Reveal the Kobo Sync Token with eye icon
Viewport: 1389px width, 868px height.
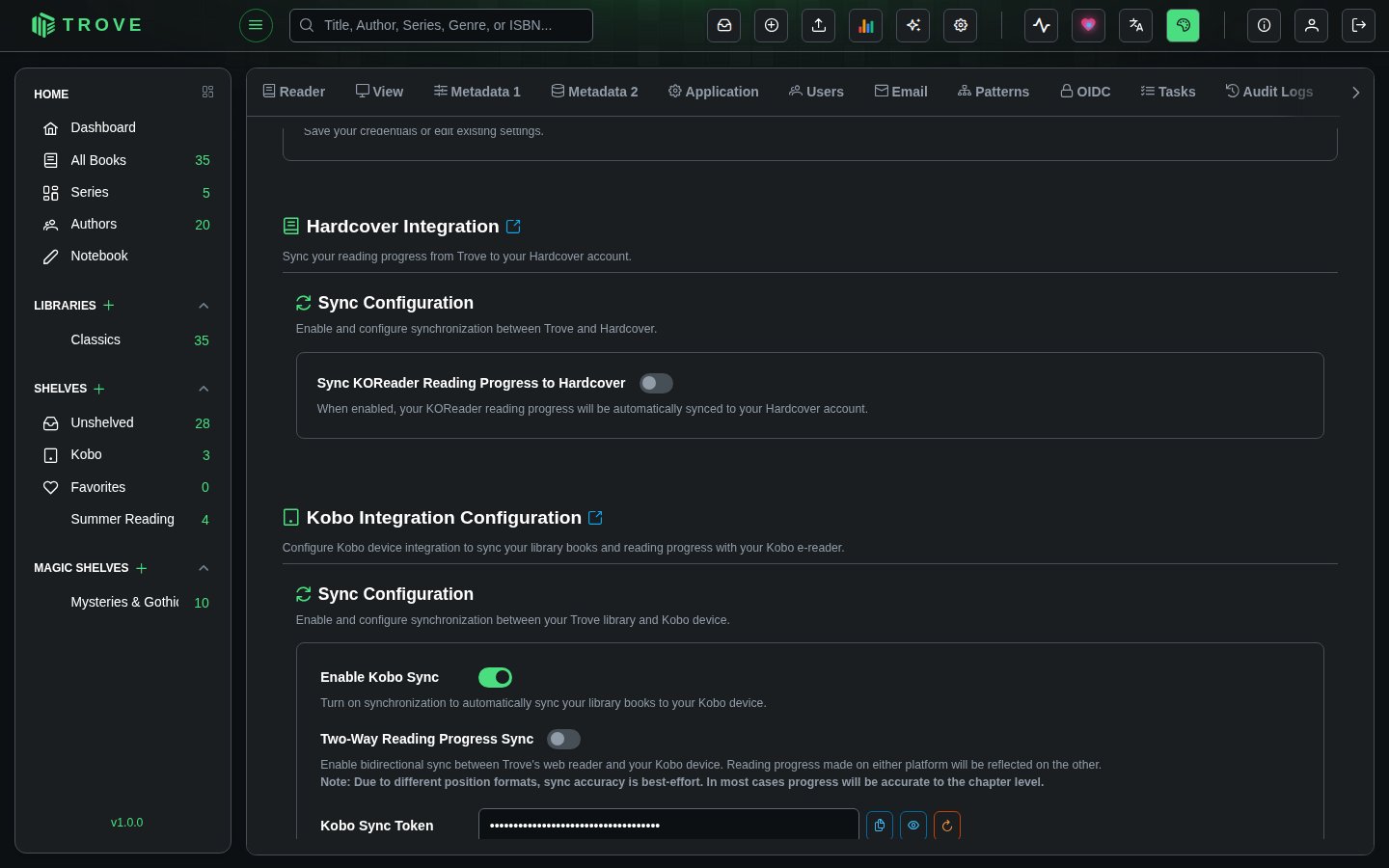[x=913, y=826]
